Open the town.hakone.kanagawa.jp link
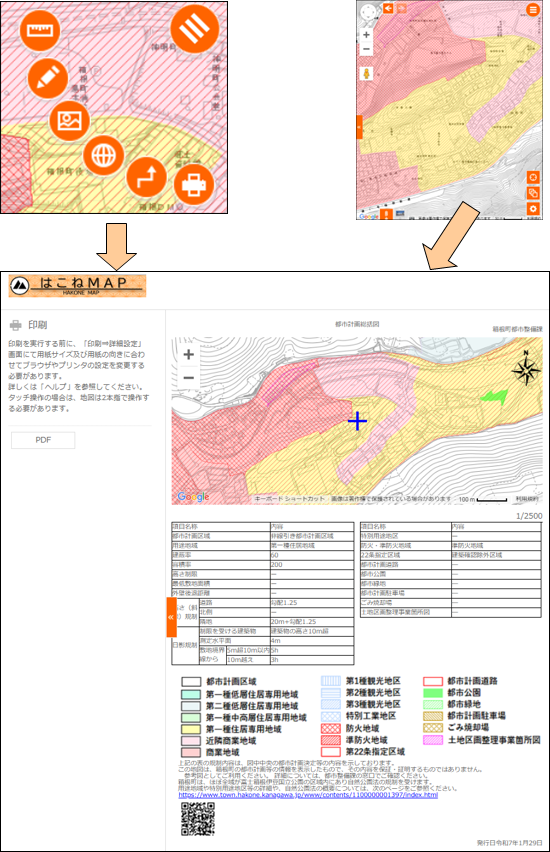The image size is (550, 852). [x=308, y=795]
